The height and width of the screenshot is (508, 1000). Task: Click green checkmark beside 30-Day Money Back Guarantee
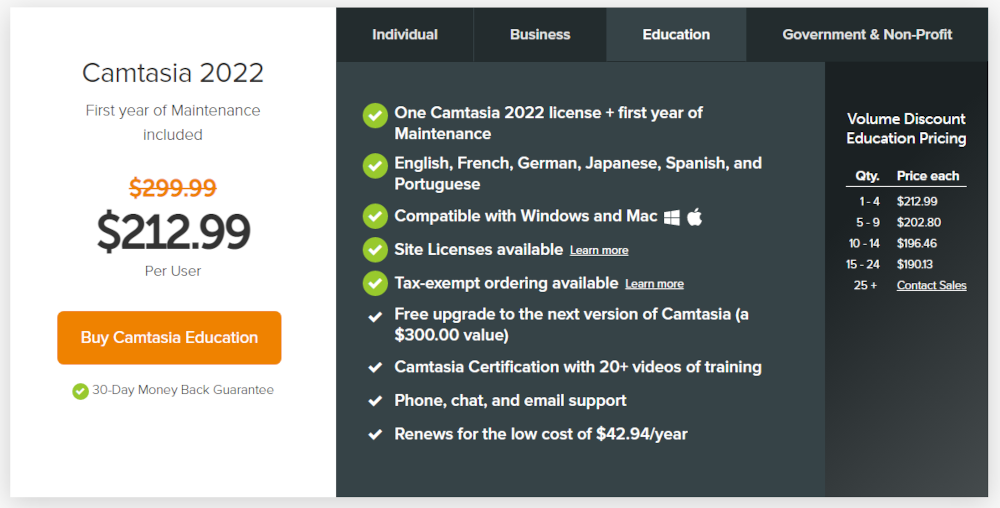point(80,391)
